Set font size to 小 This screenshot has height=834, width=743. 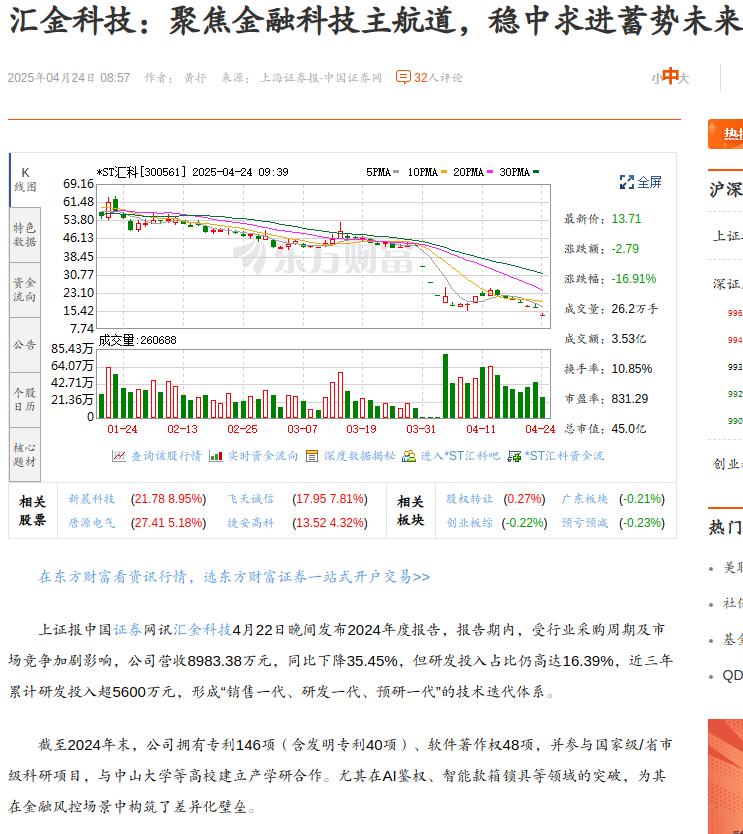click(656, 79)
